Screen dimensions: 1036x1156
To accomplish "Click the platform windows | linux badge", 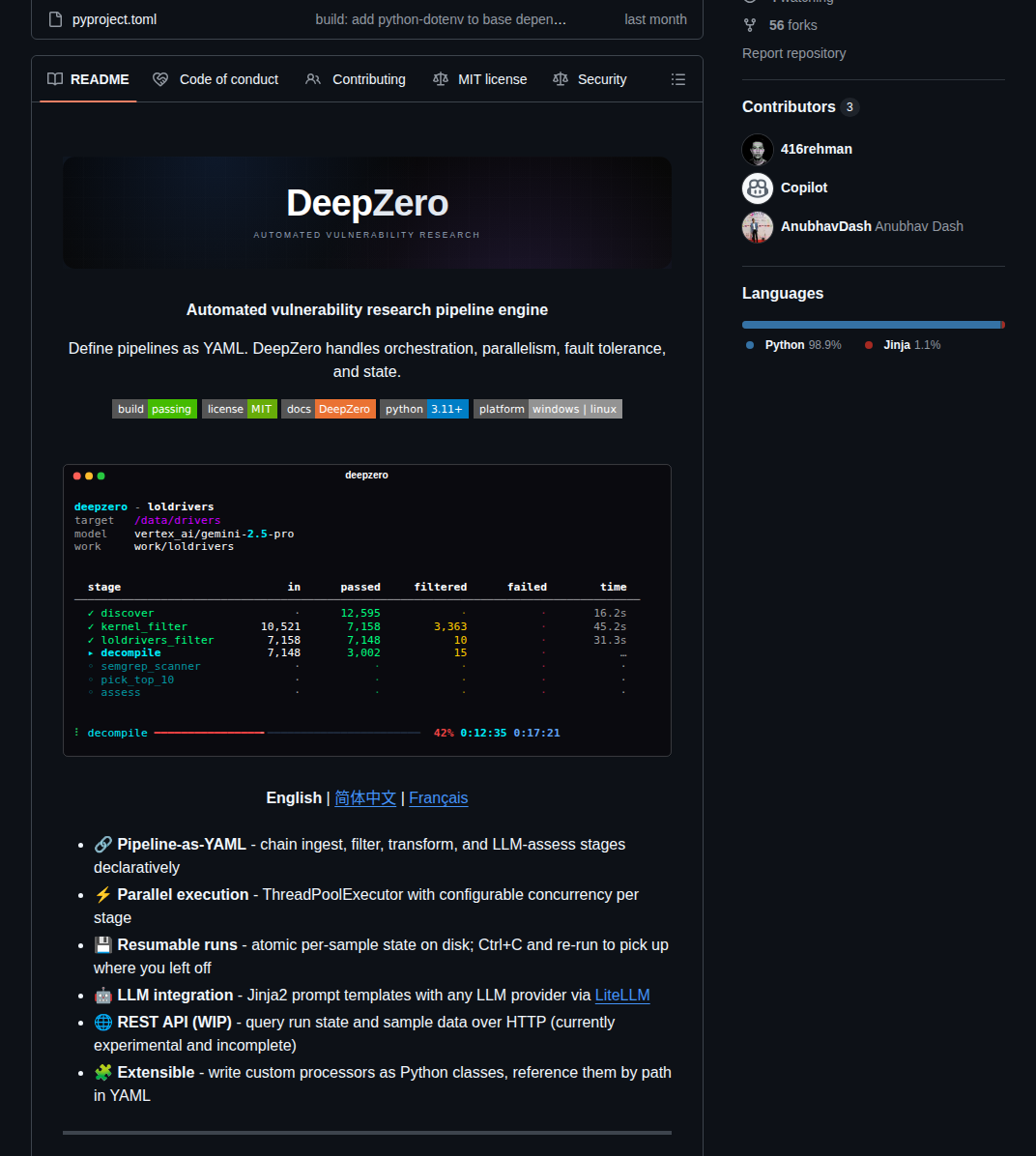I will 548,409.
